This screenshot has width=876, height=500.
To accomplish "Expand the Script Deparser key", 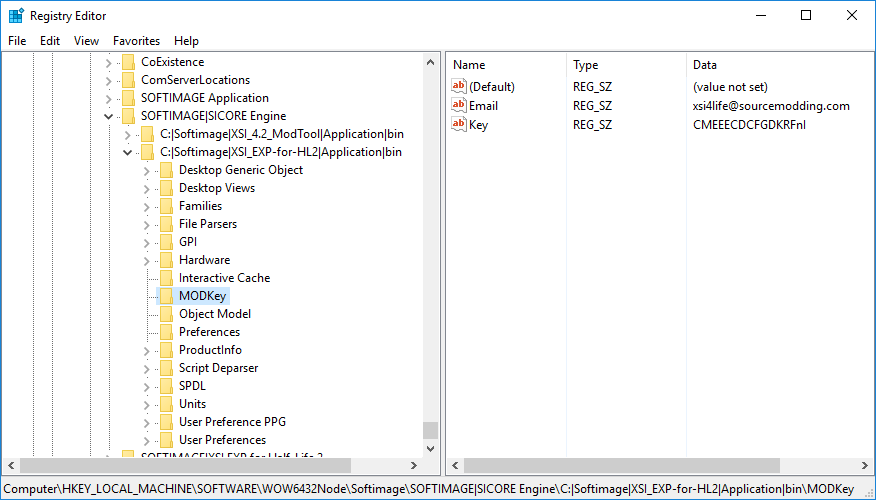I will point(146,369).
